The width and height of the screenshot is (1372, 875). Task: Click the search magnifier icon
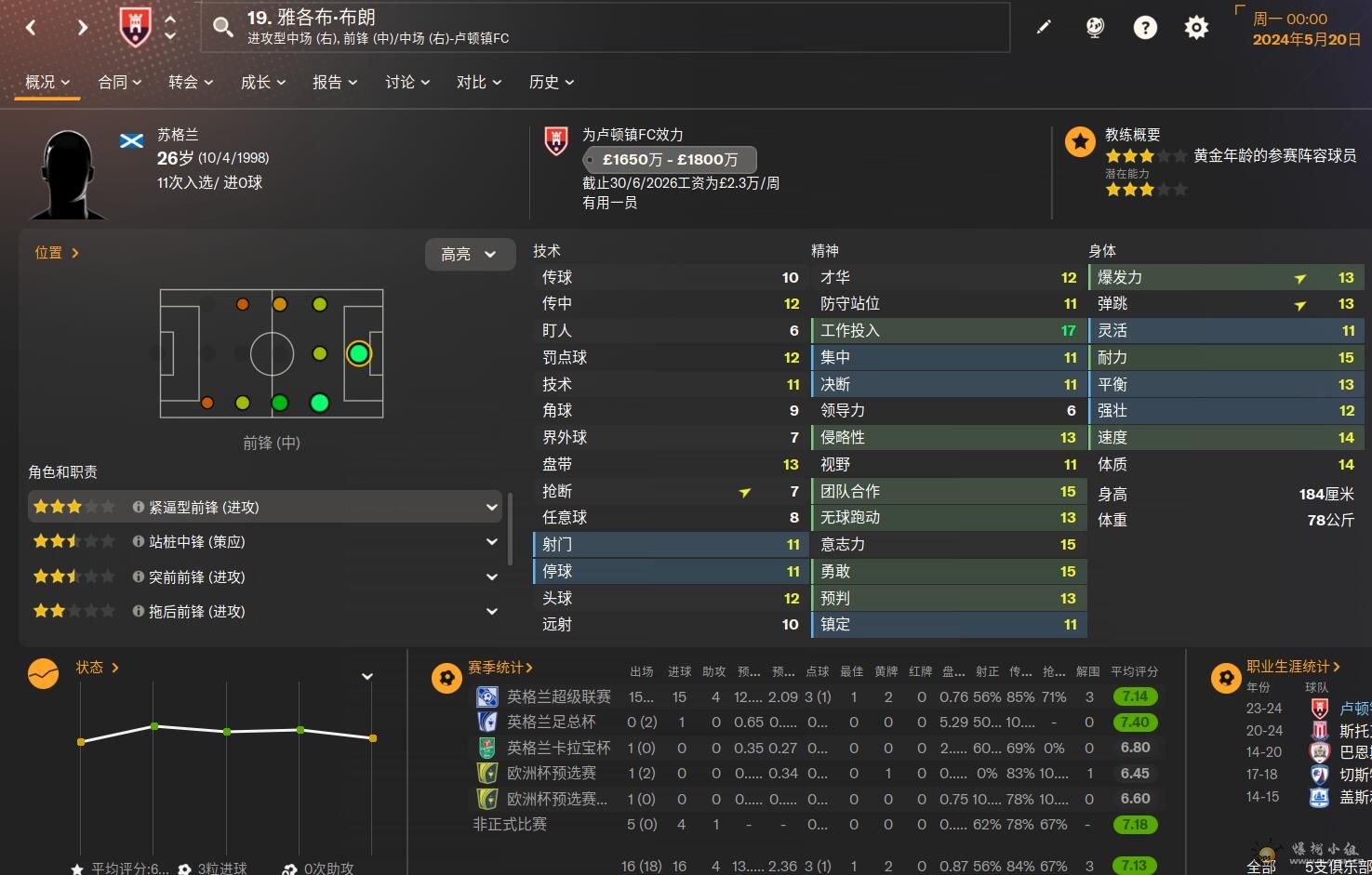click(x=223, y=27)
